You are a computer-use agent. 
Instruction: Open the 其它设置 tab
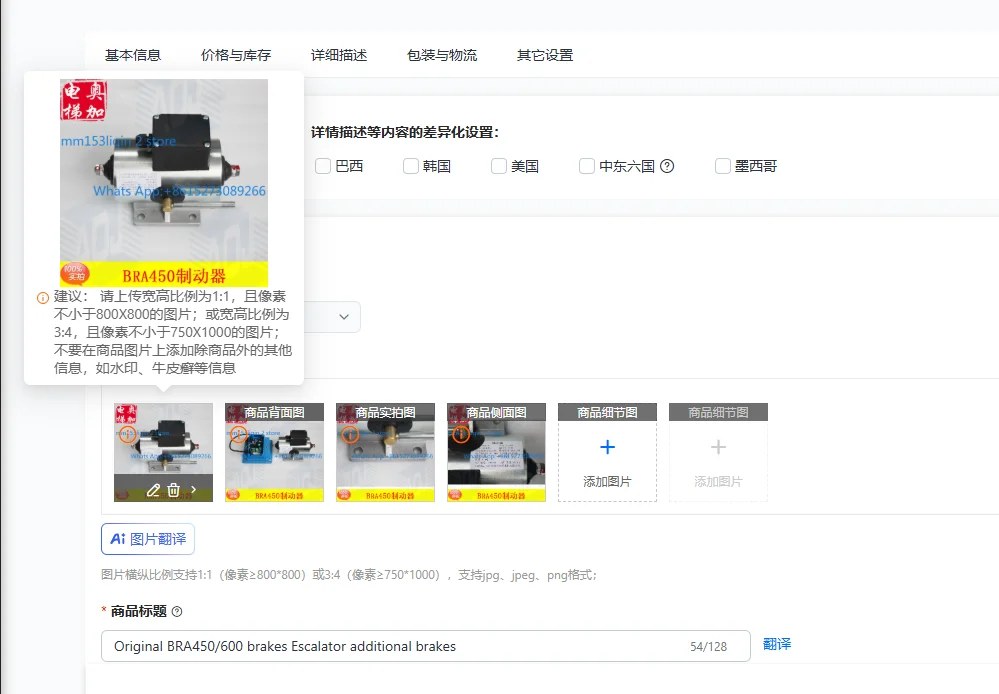545,55
